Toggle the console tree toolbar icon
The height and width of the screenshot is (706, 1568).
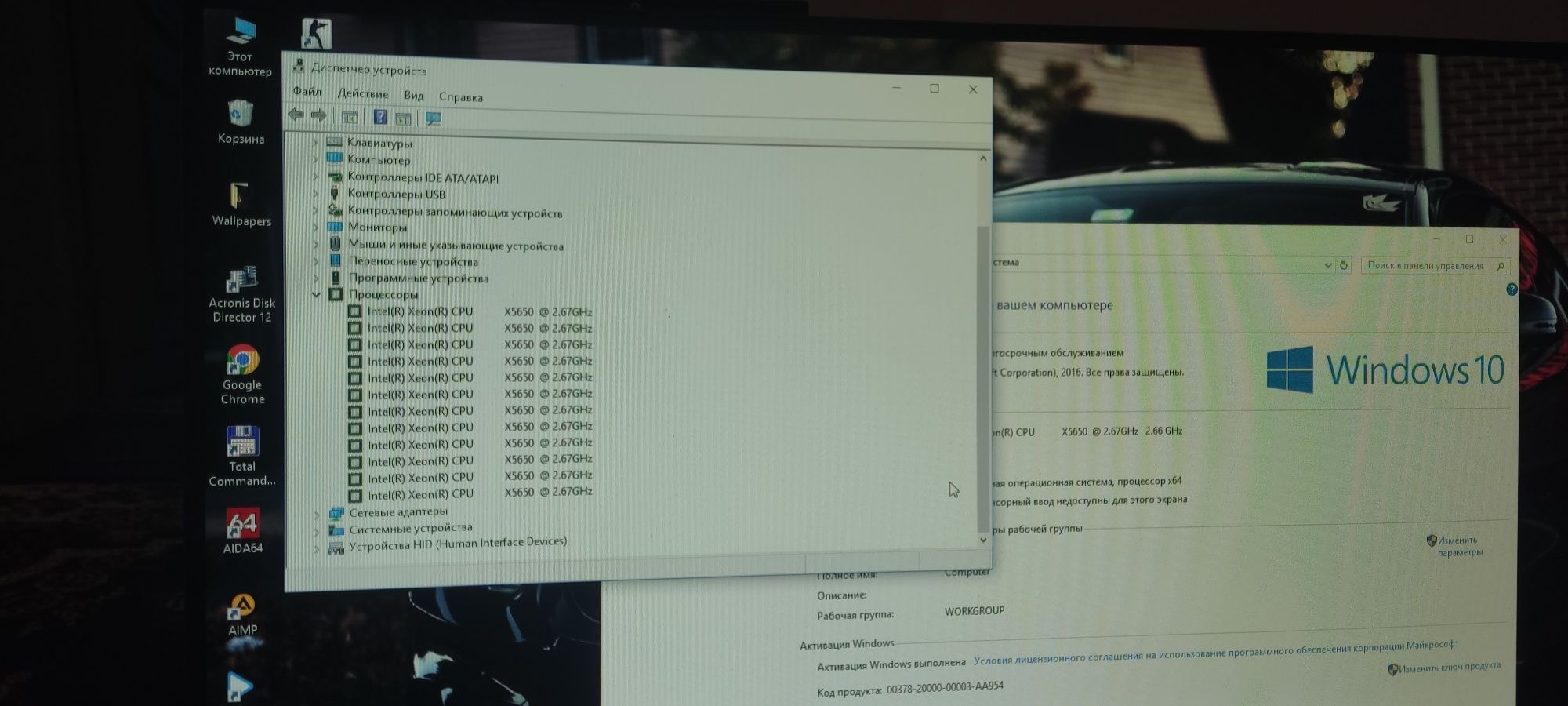tap(350, 117)
